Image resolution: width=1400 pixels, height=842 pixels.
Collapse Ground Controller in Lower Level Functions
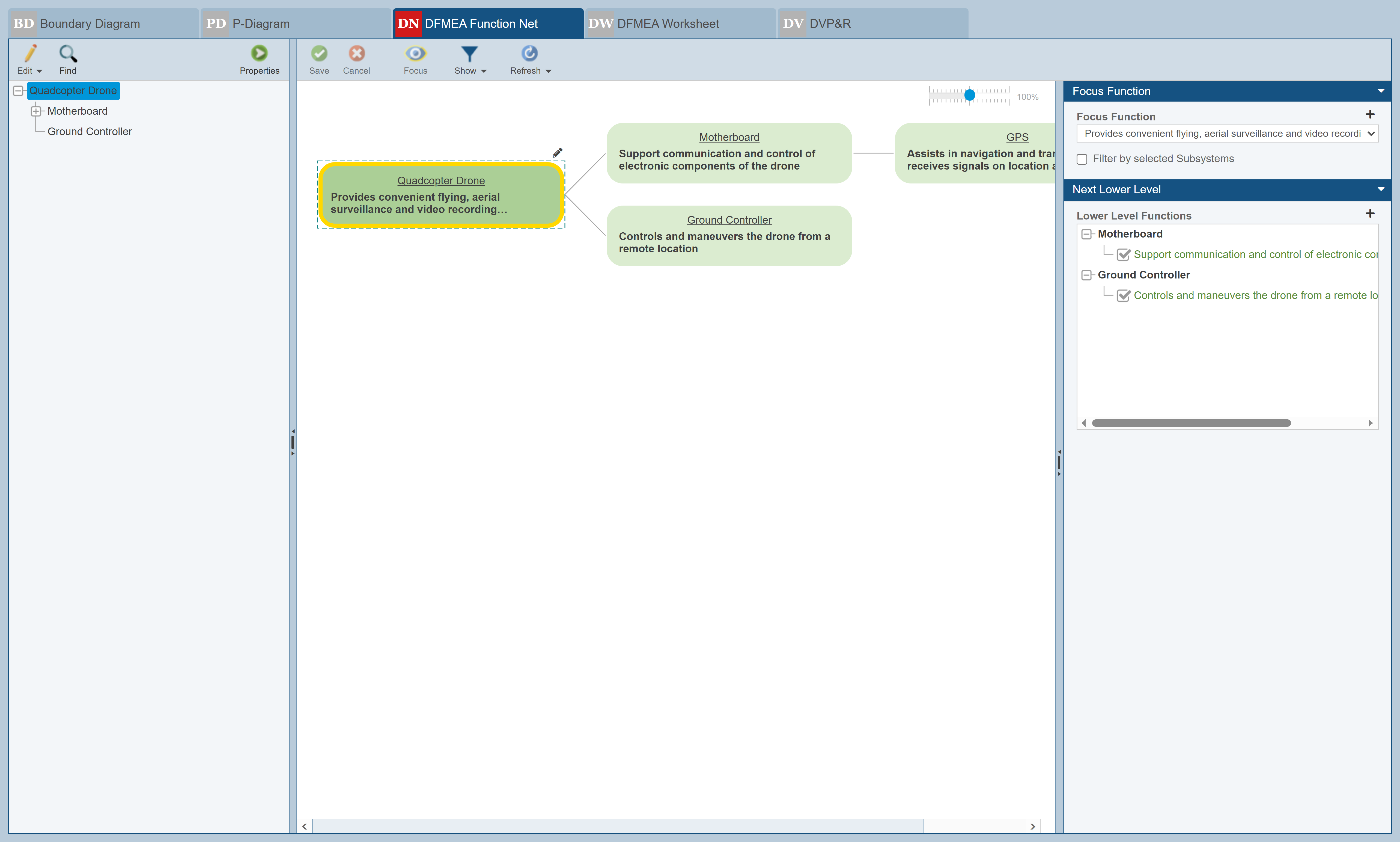click(1086, 275)
